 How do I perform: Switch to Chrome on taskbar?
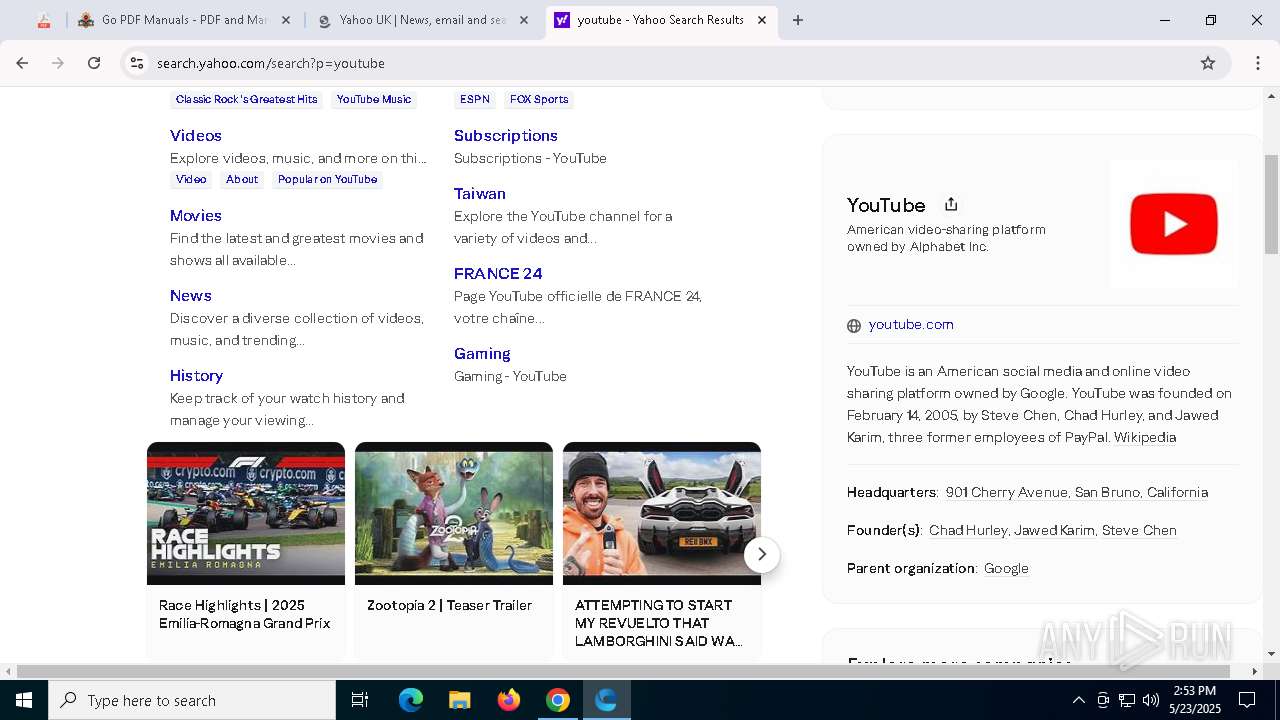[558, 700]
